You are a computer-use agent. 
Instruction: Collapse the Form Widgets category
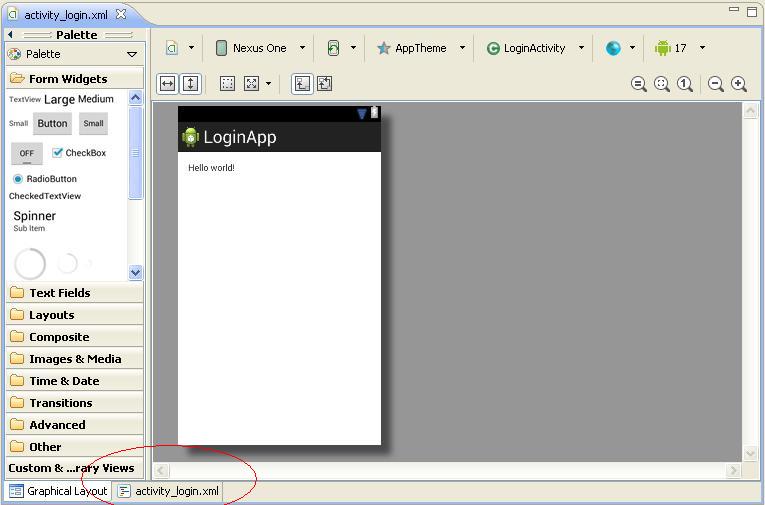[75, 79]
